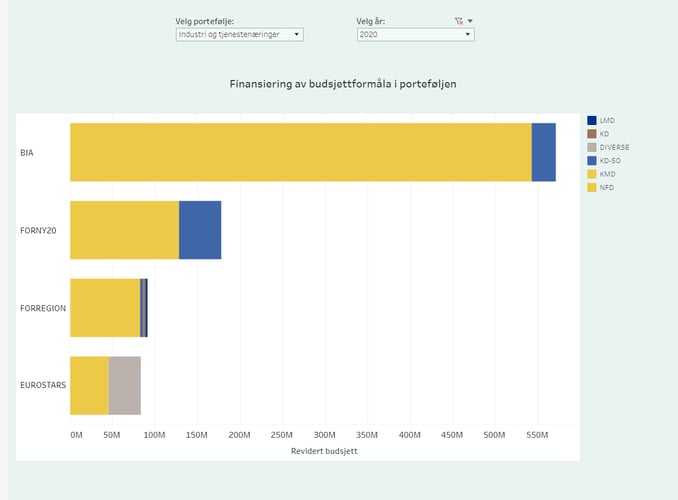Select the KMD legend swatch

tap(592, 174)
